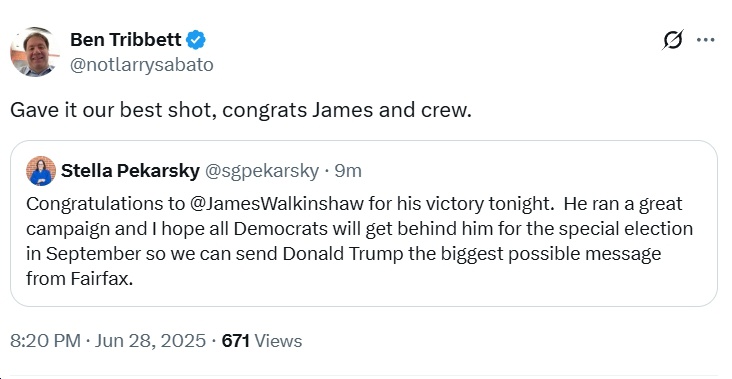This screenshot has height=379, width=732.
Task: Select the word 'Views' label
Action: (x=278, y=341)
